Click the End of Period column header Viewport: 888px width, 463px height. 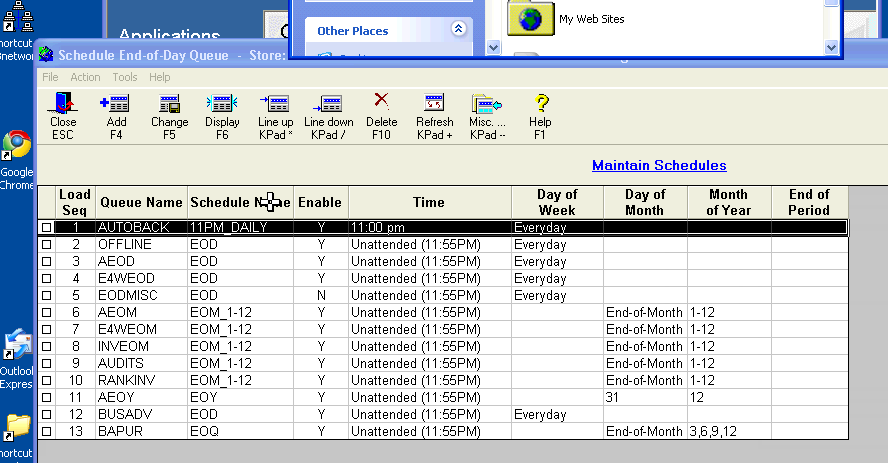point(809,202)
